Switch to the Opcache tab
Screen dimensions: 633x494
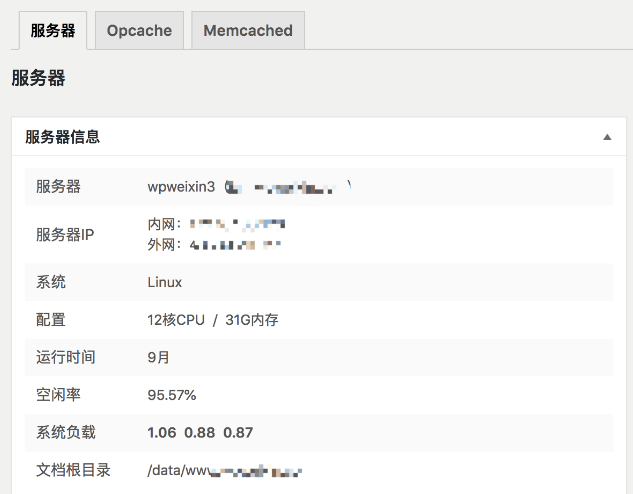pos(139,30)
